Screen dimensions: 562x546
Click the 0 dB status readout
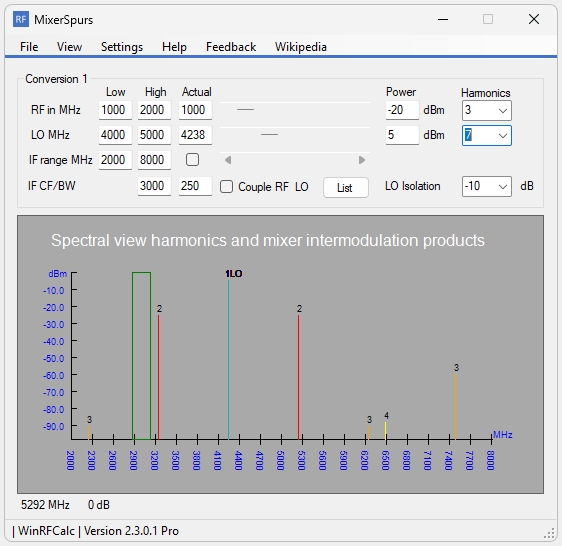click(99, 505)
